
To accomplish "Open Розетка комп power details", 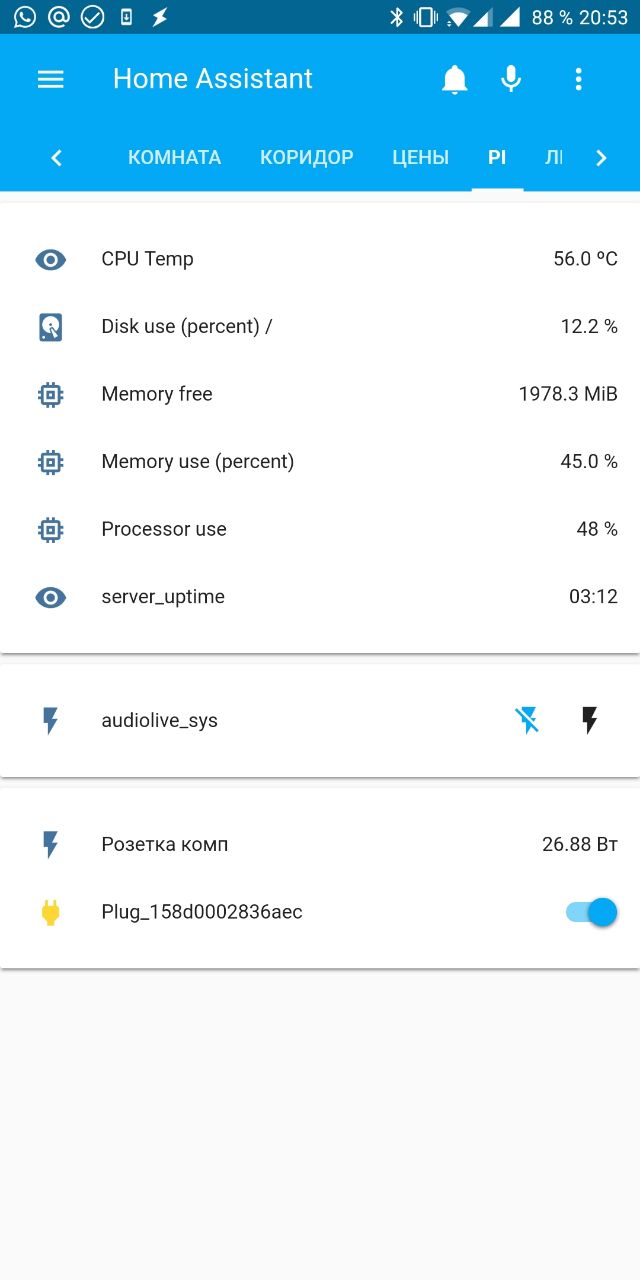I will pyautogui.click(x=320, y=845).
